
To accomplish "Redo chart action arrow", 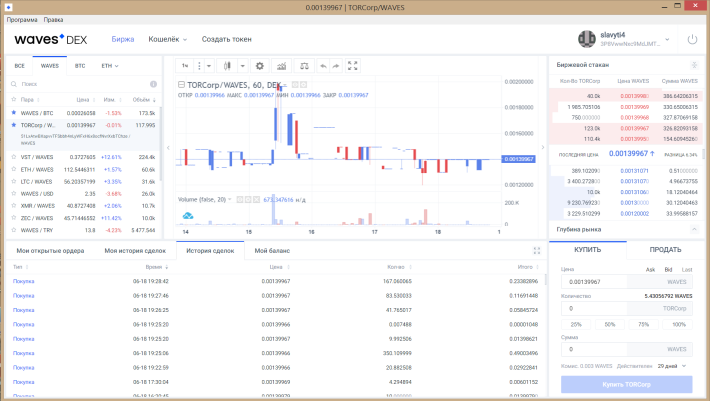I will click(x=336, y=66).
